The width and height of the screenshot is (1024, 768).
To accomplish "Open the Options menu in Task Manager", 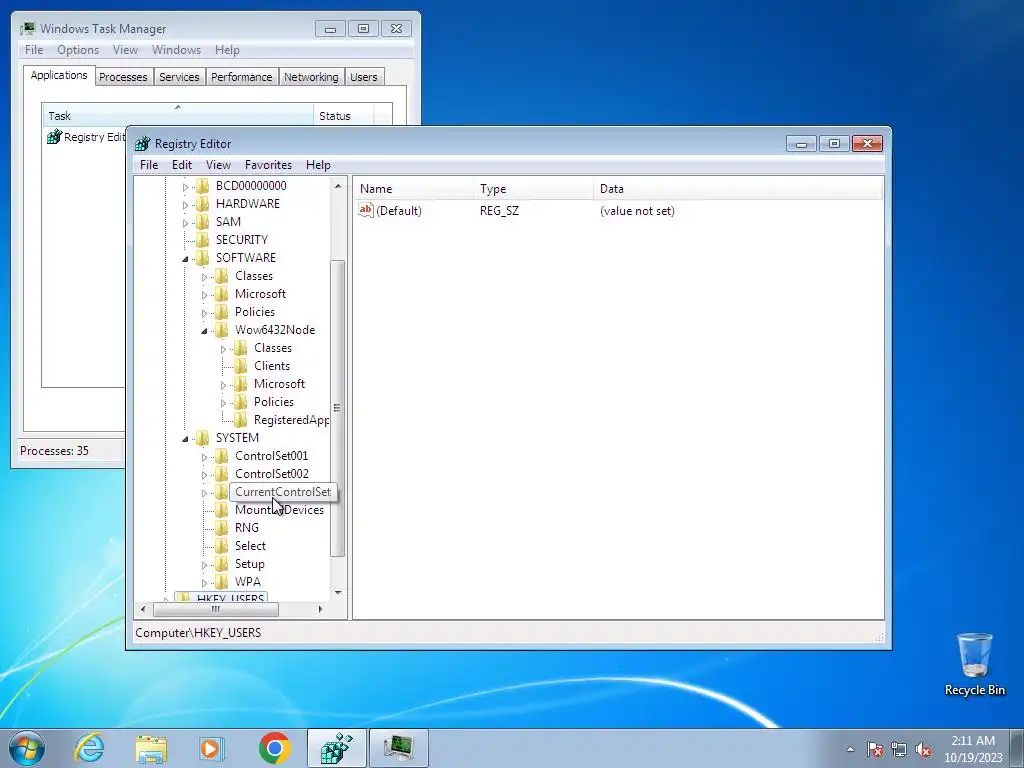I will pos(78,50).
